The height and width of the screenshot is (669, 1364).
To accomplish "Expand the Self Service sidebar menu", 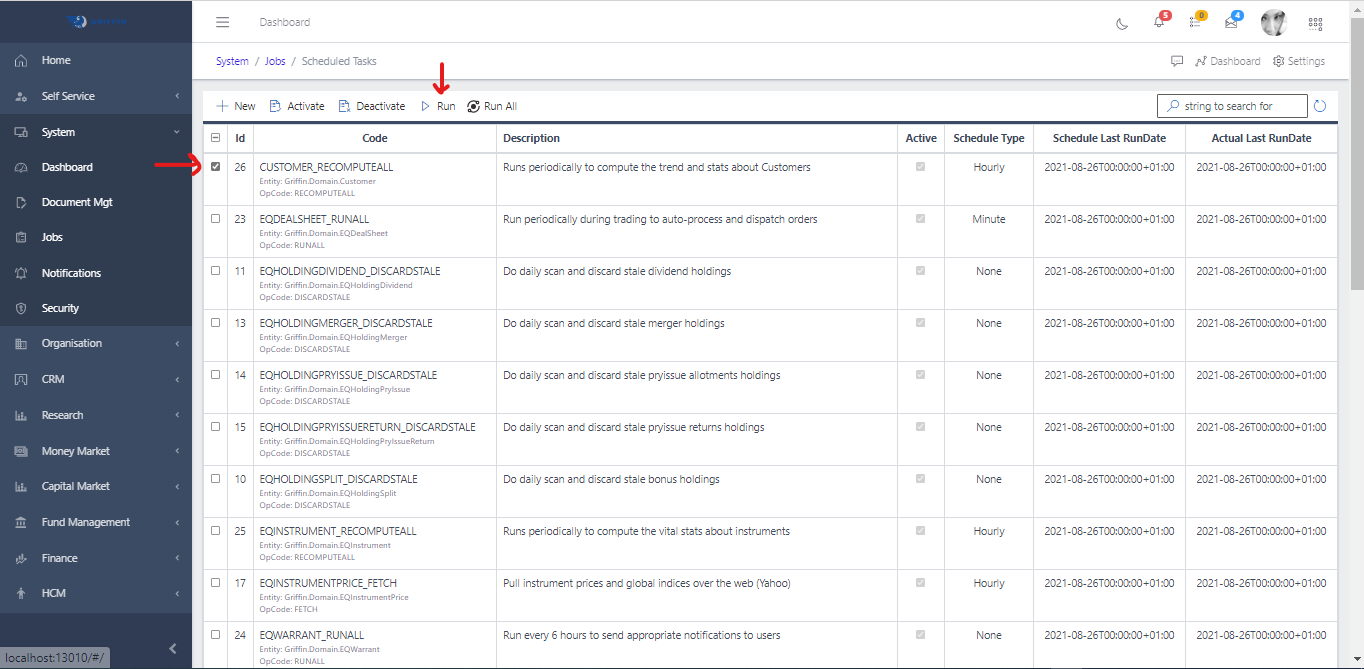I will [96, 96].
